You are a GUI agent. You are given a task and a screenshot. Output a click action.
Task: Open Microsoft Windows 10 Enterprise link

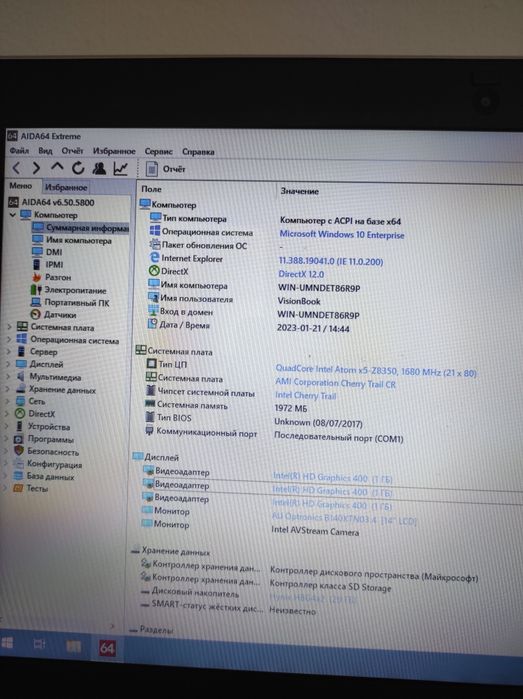tap(342, 234)
